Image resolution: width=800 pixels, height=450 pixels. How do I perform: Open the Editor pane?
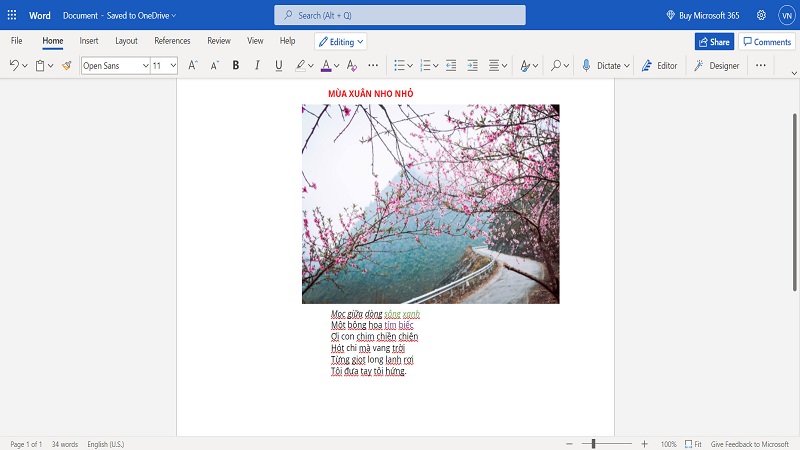(659, 65)
